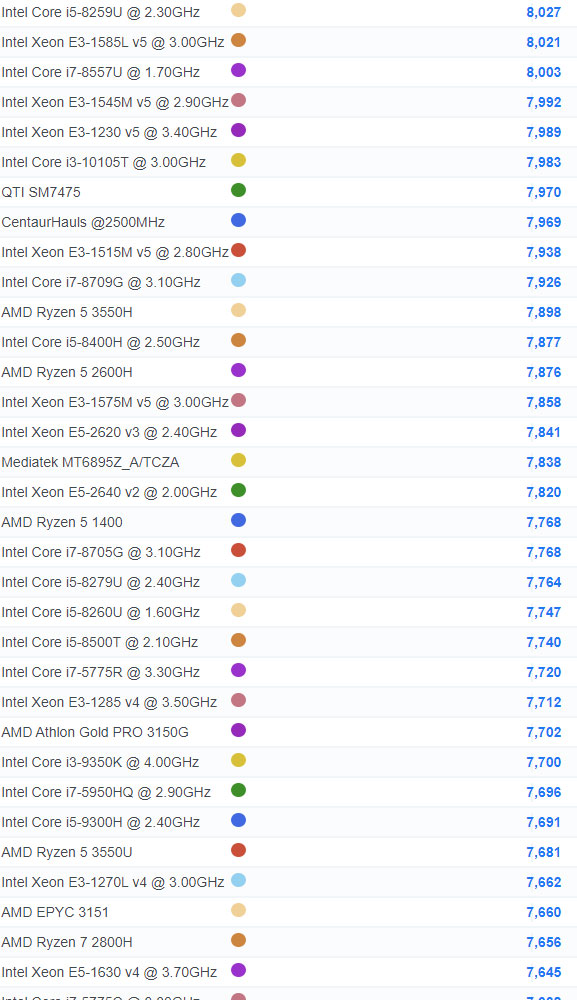Click the AMD Ryzen 5 2600H link
Image resolution: width=577 pixels, height=1000 pixels.
coord(67,372)
